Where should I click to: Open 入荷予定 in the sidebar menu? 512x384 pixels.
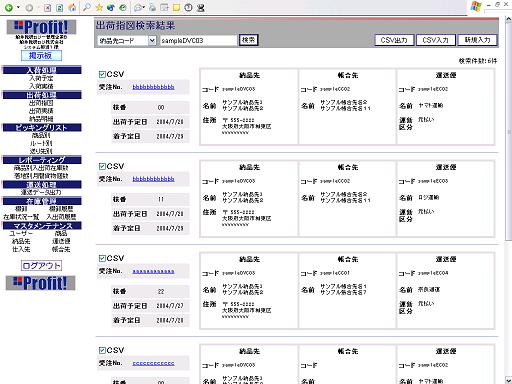click(41, 78)
